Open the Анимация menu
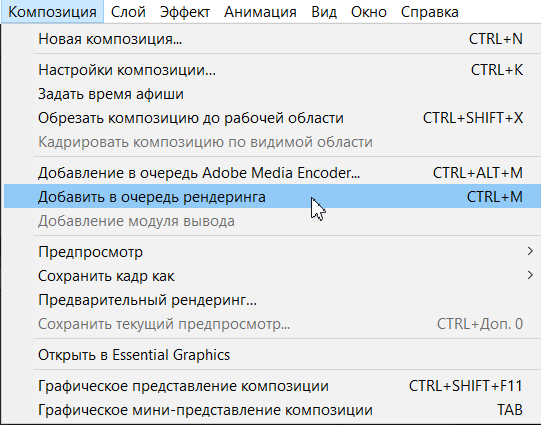The height and width of the screenshot is (425, 541). (260, 12)
